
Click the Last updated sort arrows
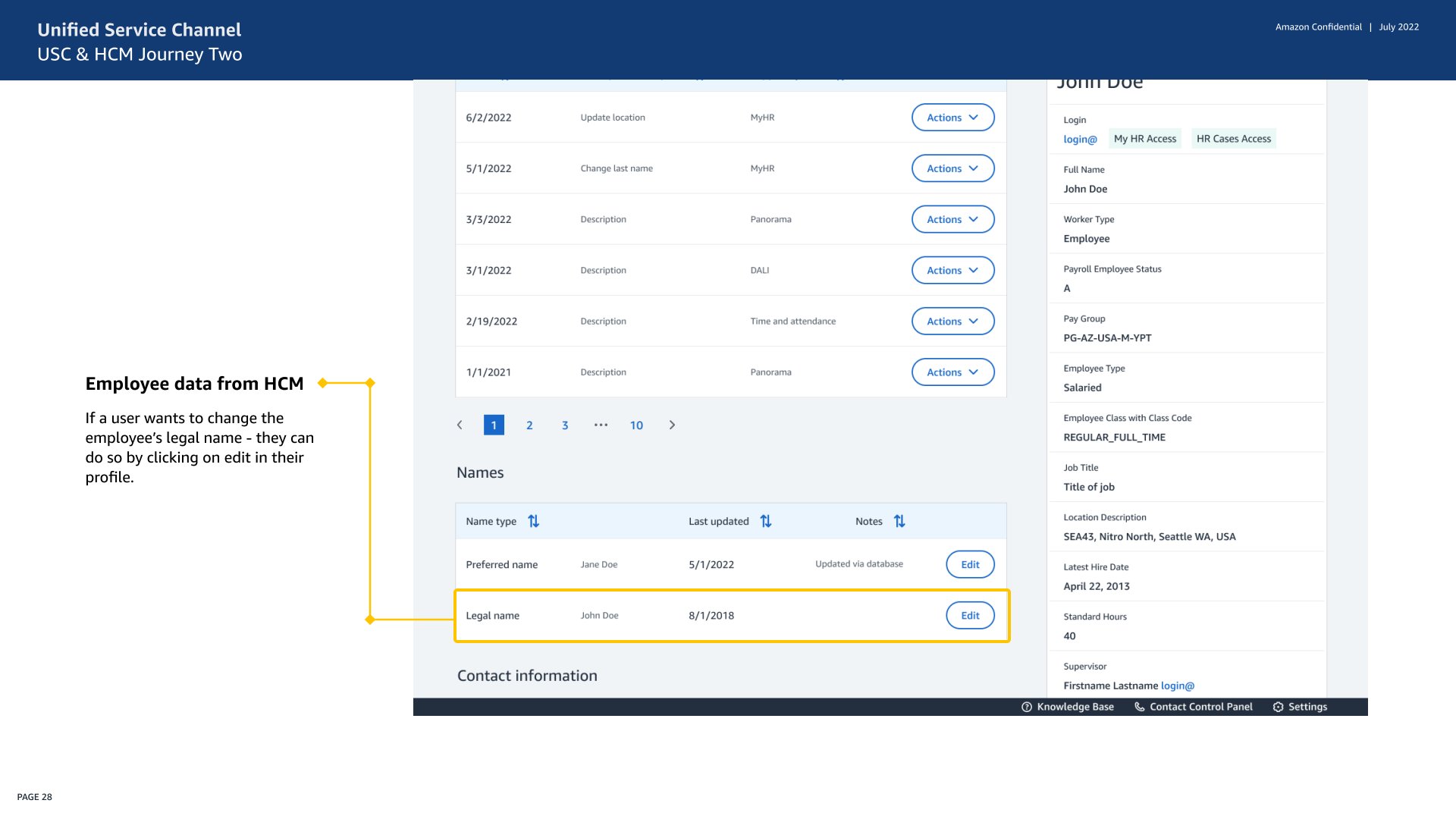765,521
